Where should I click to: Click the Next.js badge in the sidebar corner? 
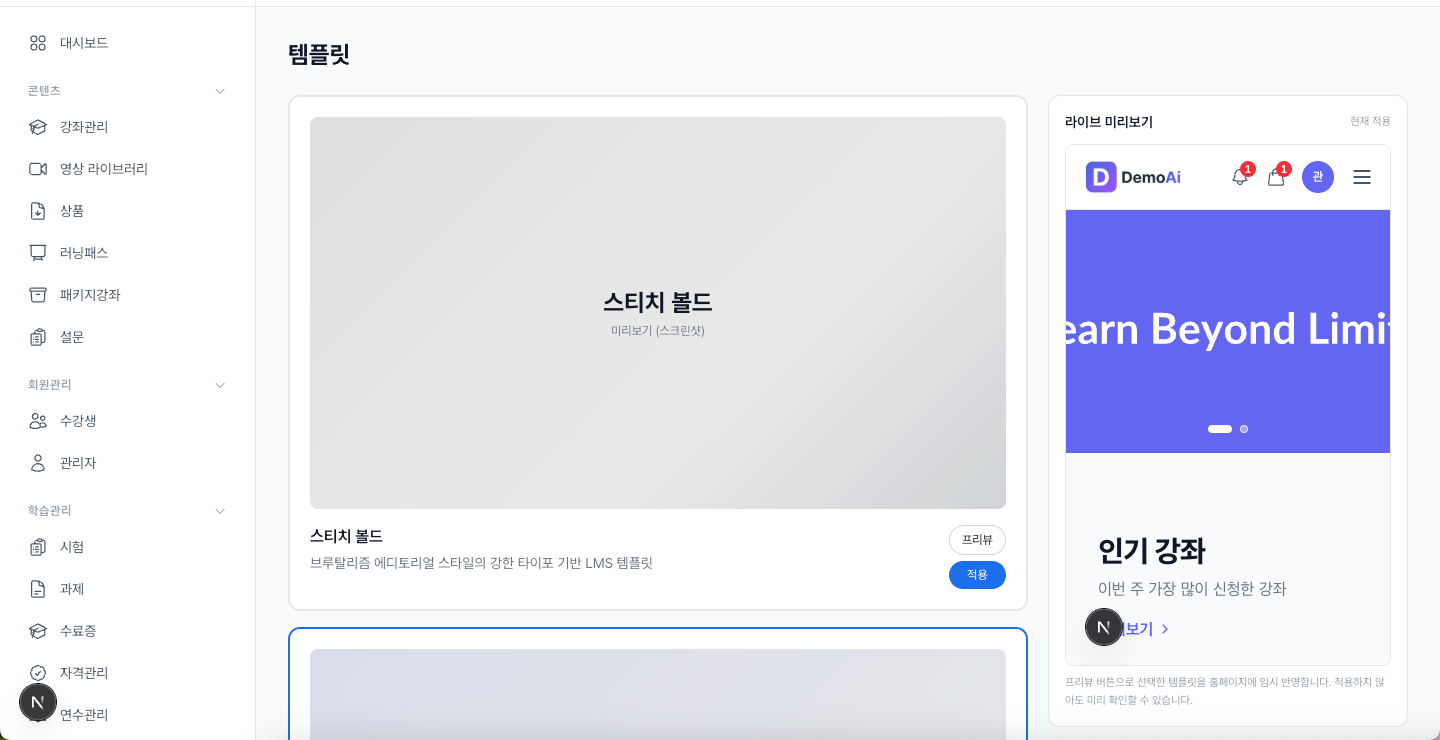pos(38,703)
